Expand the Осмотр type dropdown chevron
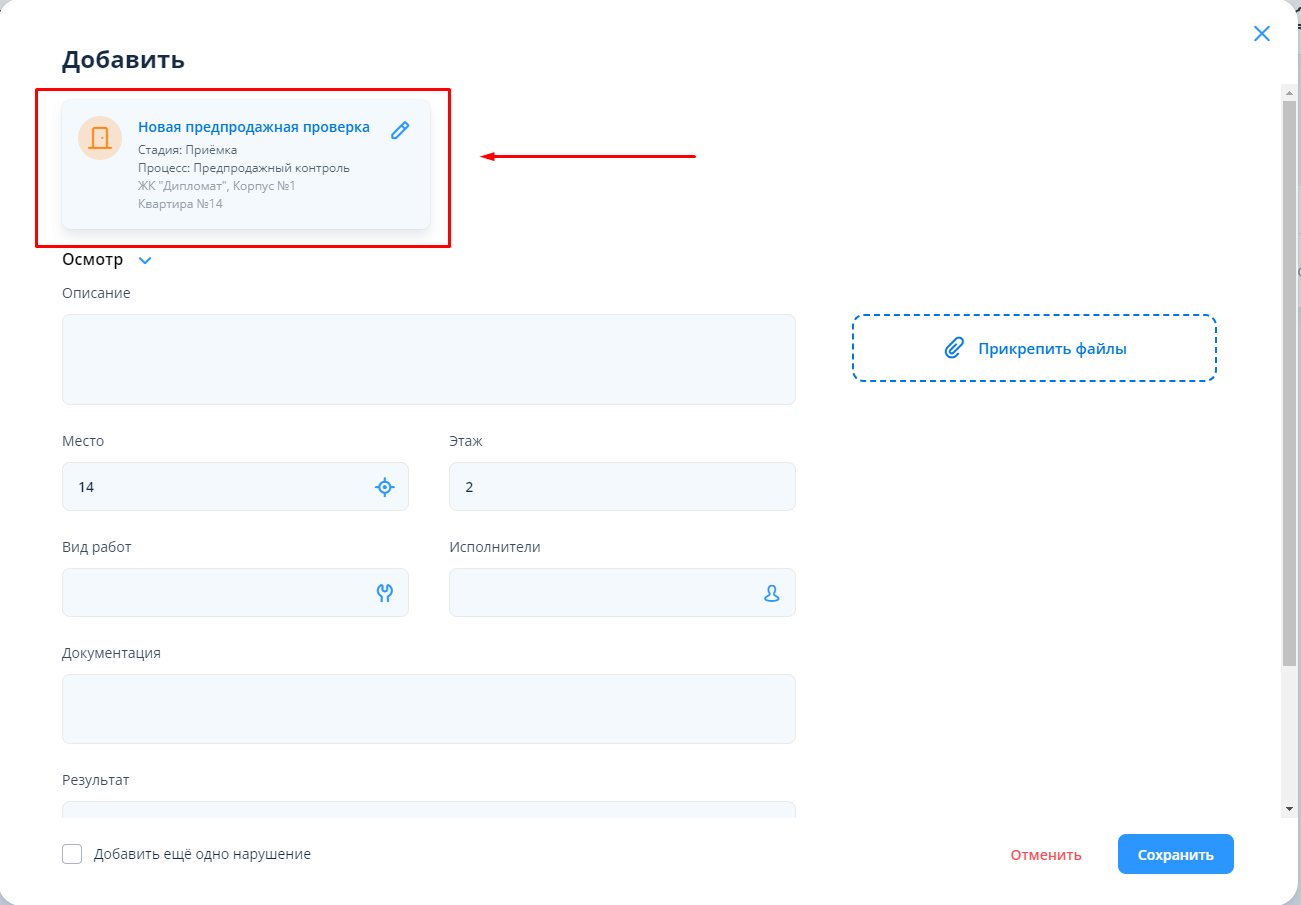The height and width of the screenshot is (905, 1301). tap(145, 260)
